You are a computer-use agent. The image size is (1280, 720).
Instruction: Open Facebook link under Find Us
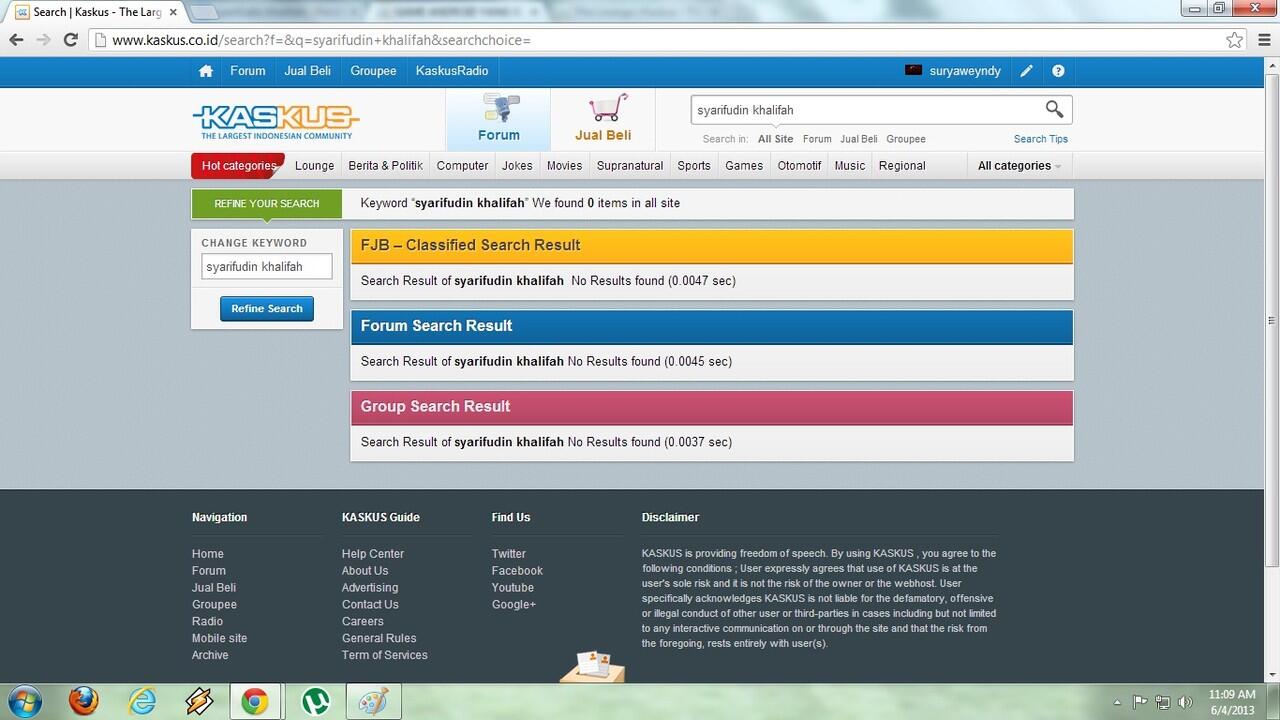pyautogui.click(x=517, y=571)
